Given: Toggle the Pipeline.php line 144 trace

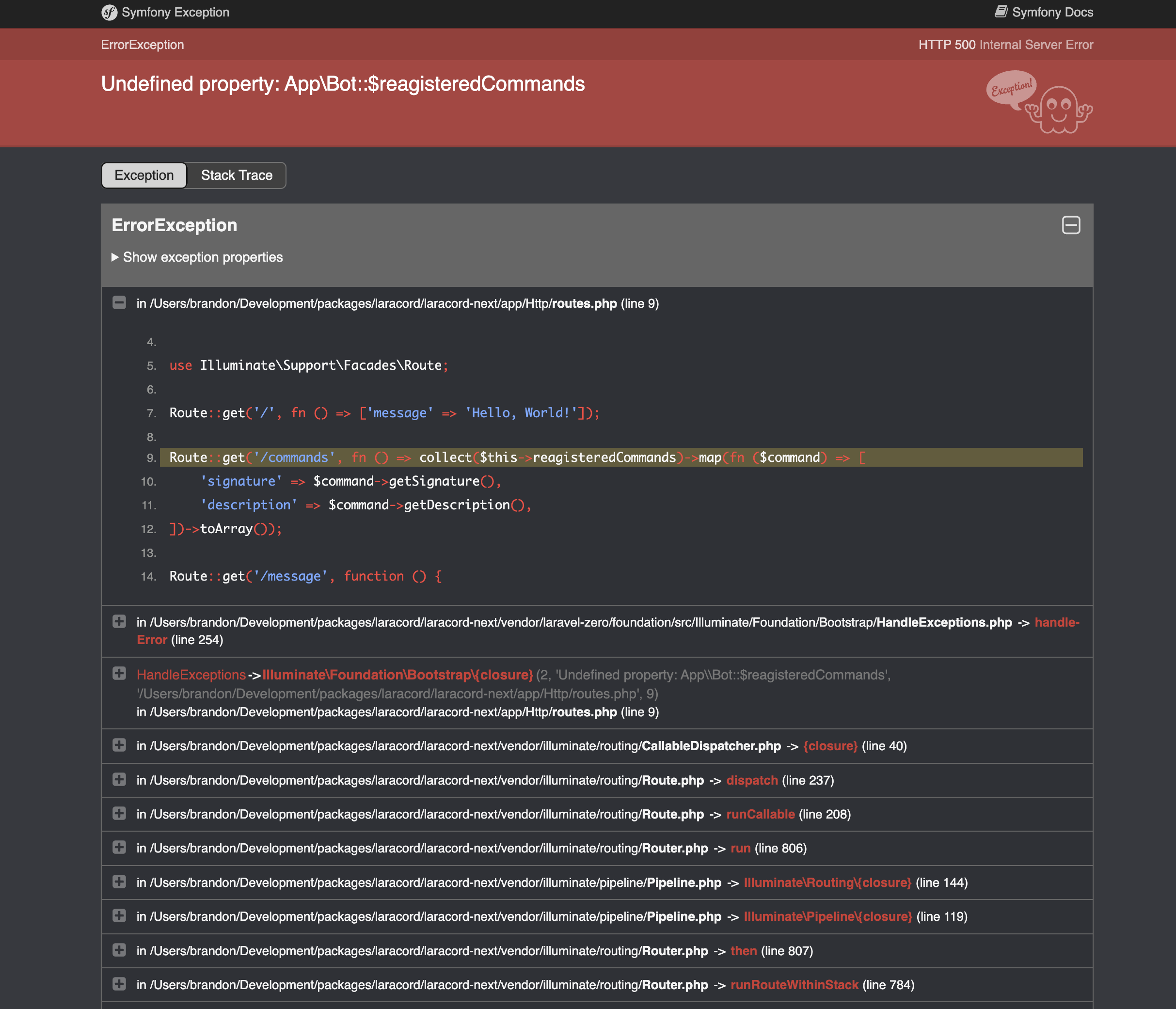Looking at the screenshot, I should click(119, 882).
